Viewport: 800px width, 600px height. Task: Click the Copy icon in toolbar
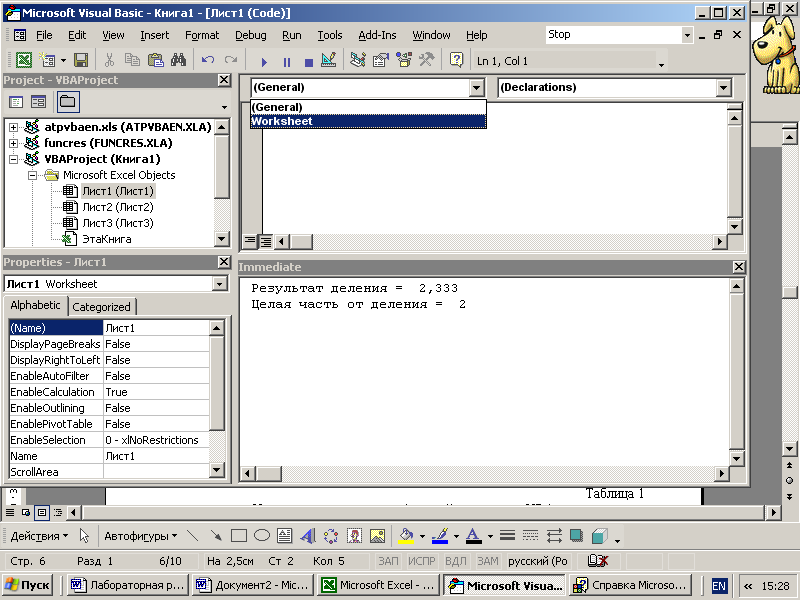pyautogui.click(x=132, y=60)
